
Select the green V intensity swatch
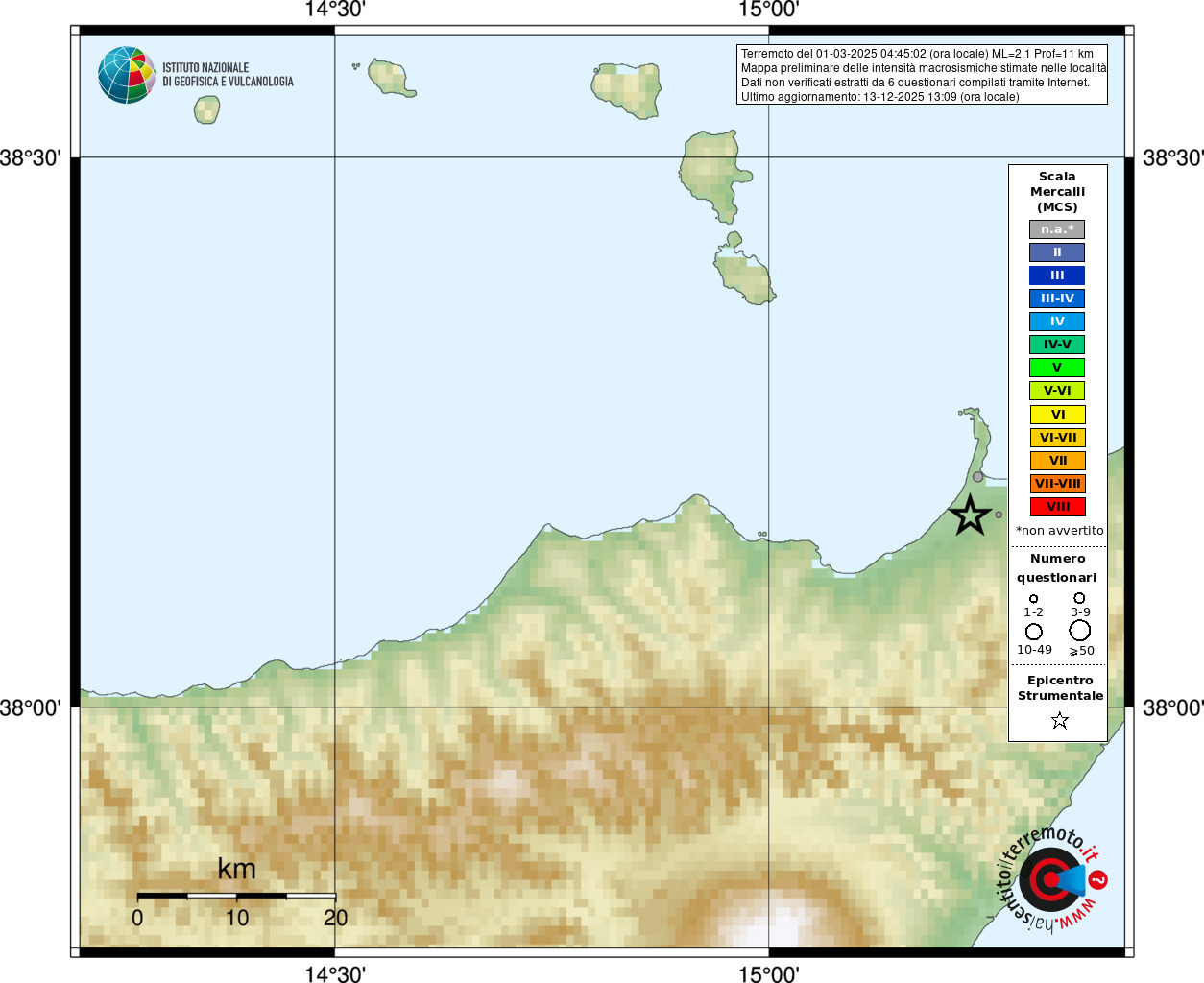point(1057,368)
